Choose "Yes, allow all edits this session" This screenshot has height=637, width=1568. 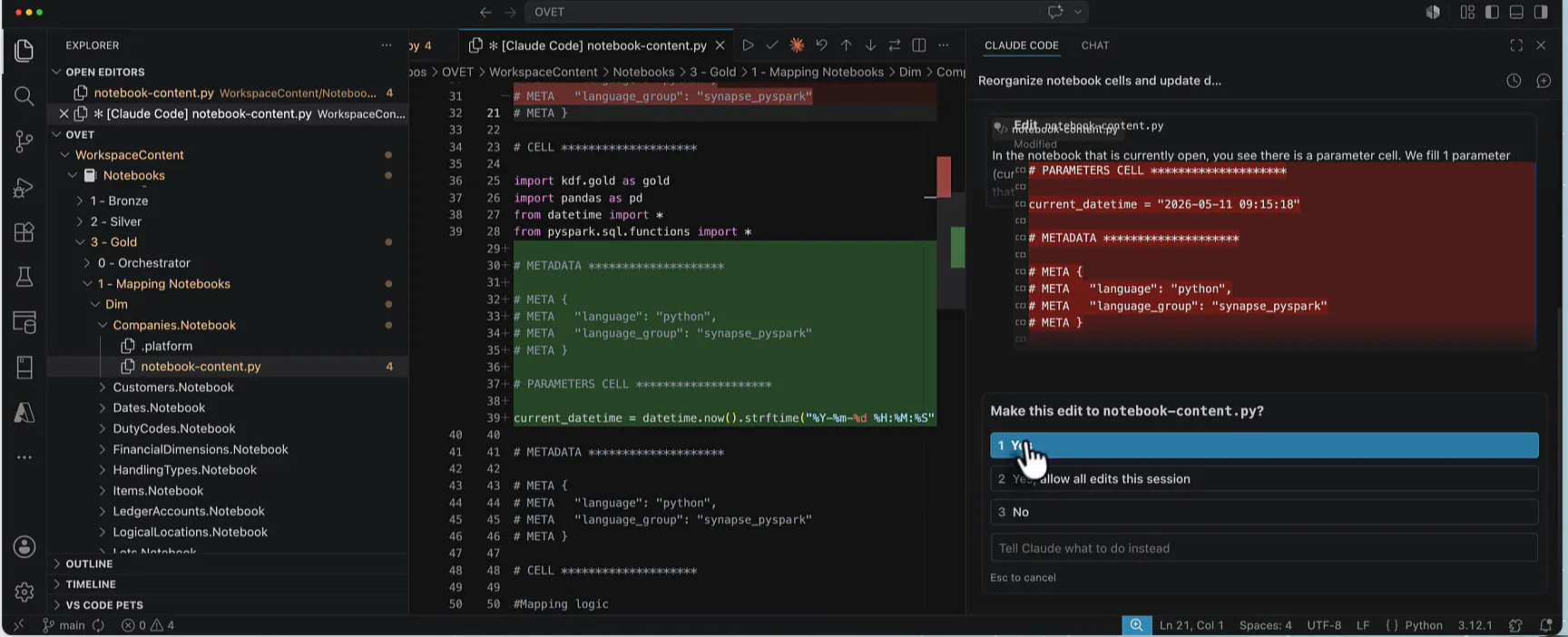tap(1264, 479)
